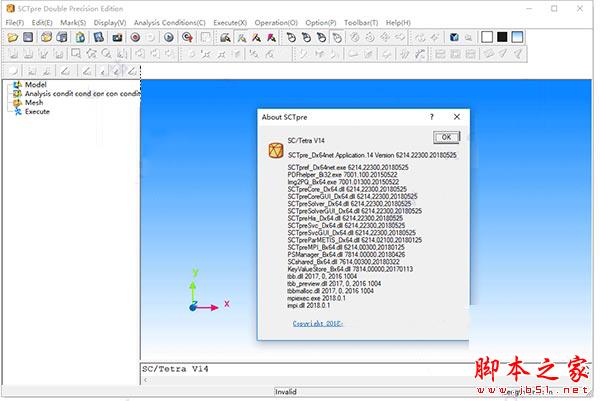Screen dimensions: 600x401
Task: Click the SC/Tetra V14 message log line
Action: [x=175, y=369]
